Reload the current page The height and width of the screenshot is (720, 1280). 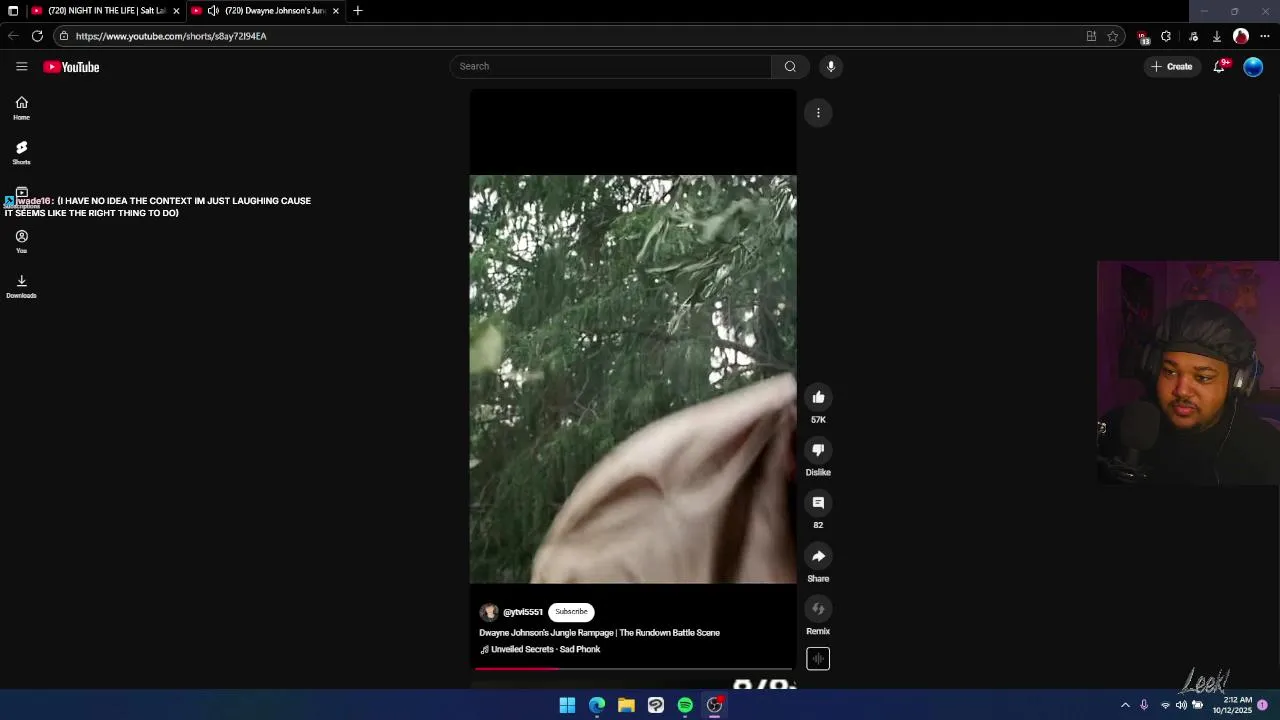(x=37, y=36)
